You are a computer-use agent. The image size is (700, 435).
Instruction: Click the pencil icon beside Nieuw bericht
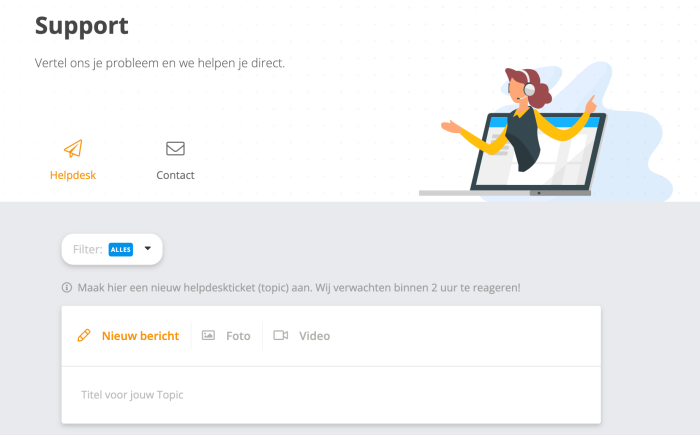[84, 335]
